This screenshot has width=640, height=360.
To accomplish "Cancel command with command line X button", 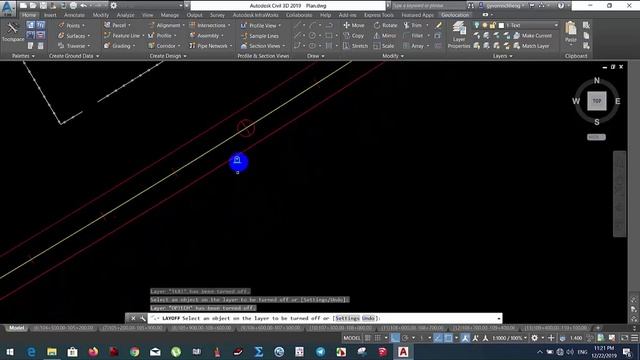I will pyautogui.click(x=133, y=318).
